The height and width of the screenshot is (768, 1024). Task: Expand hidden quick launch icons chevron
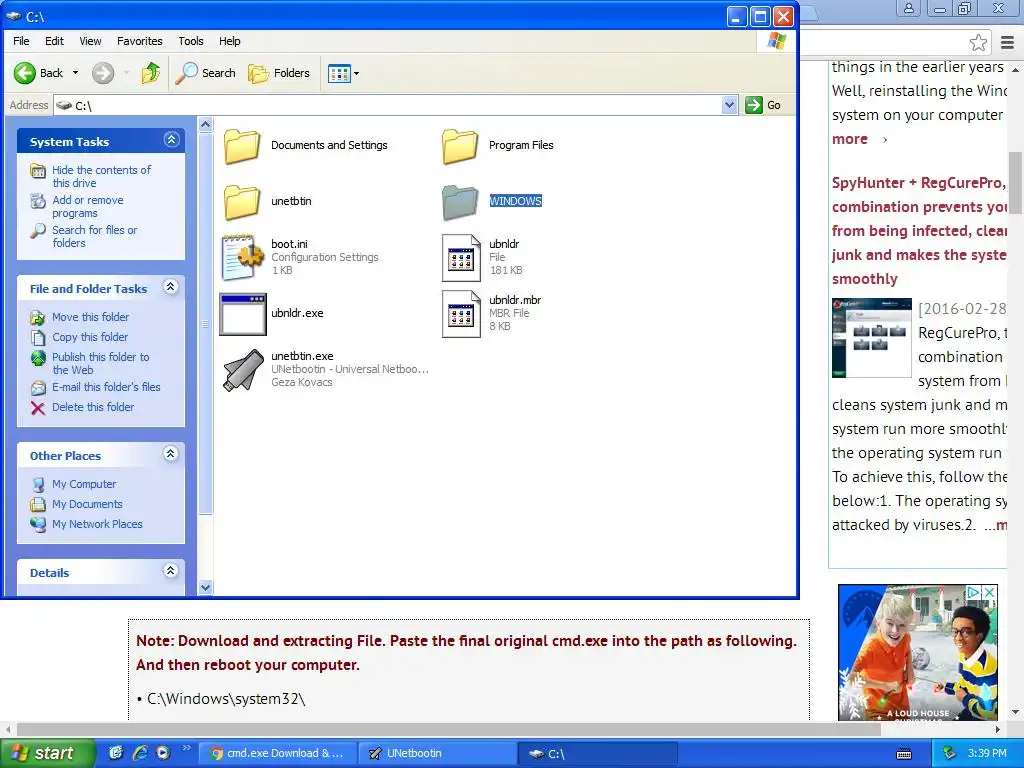pos(186,747)
